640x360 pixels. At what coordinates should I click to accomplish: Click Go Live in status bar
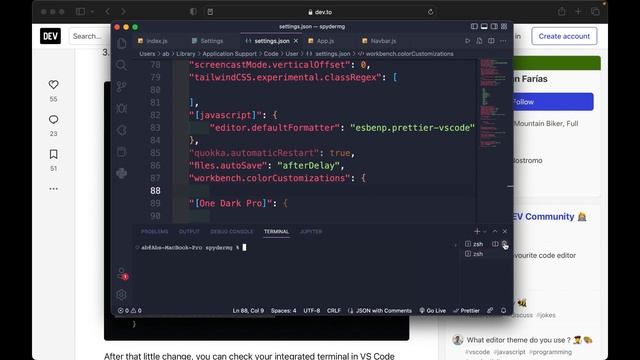[433, 311]
